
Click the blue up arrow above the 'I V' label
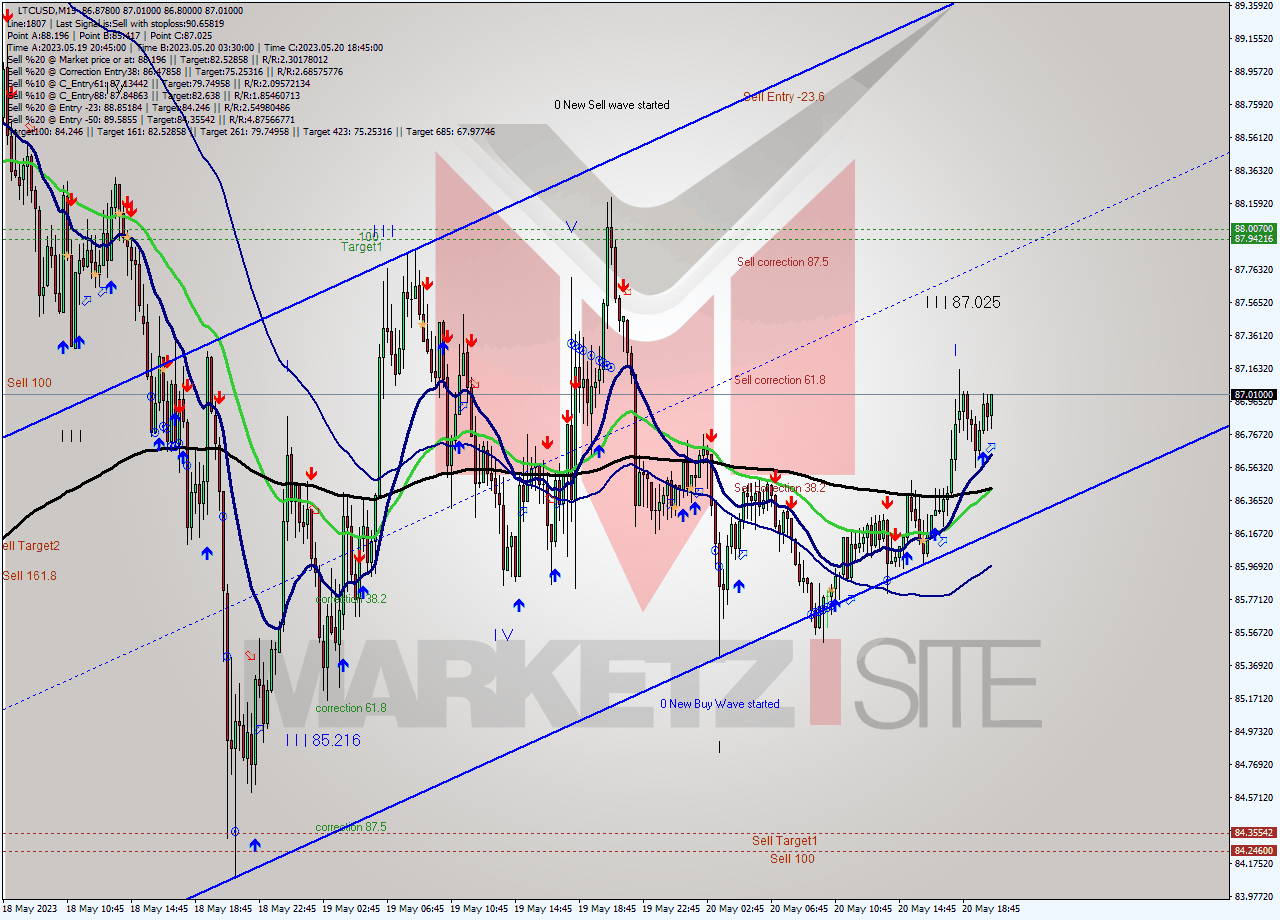(x=519, y=605)
